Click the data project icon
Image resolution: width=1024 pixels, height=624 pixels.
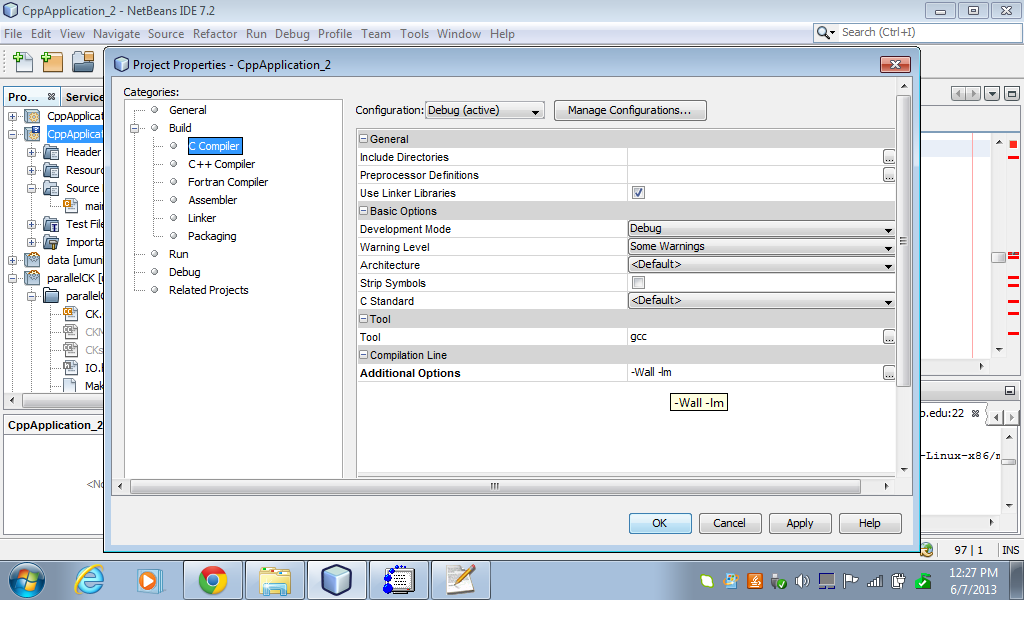click(x=32, y=260)
